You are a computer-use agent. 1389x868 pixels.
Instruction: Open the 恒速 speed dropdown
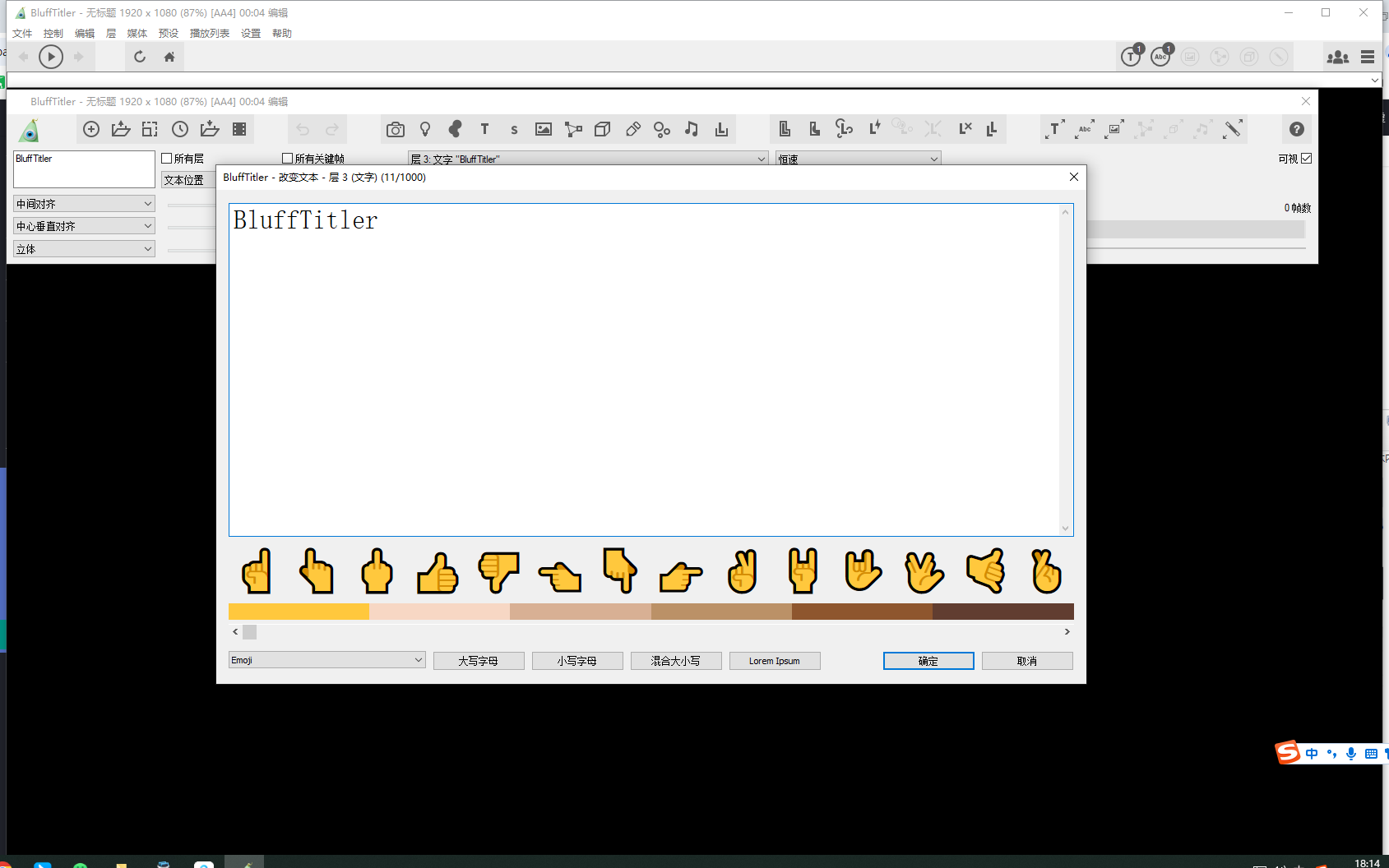[859, 159]
